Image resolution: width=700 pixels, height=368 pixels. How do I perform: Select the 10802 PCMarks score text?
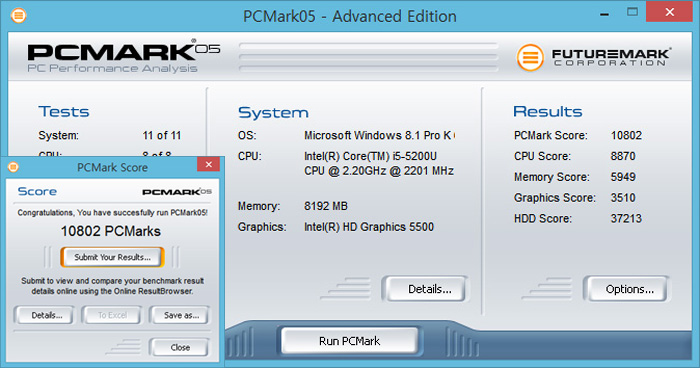[111, 231]
